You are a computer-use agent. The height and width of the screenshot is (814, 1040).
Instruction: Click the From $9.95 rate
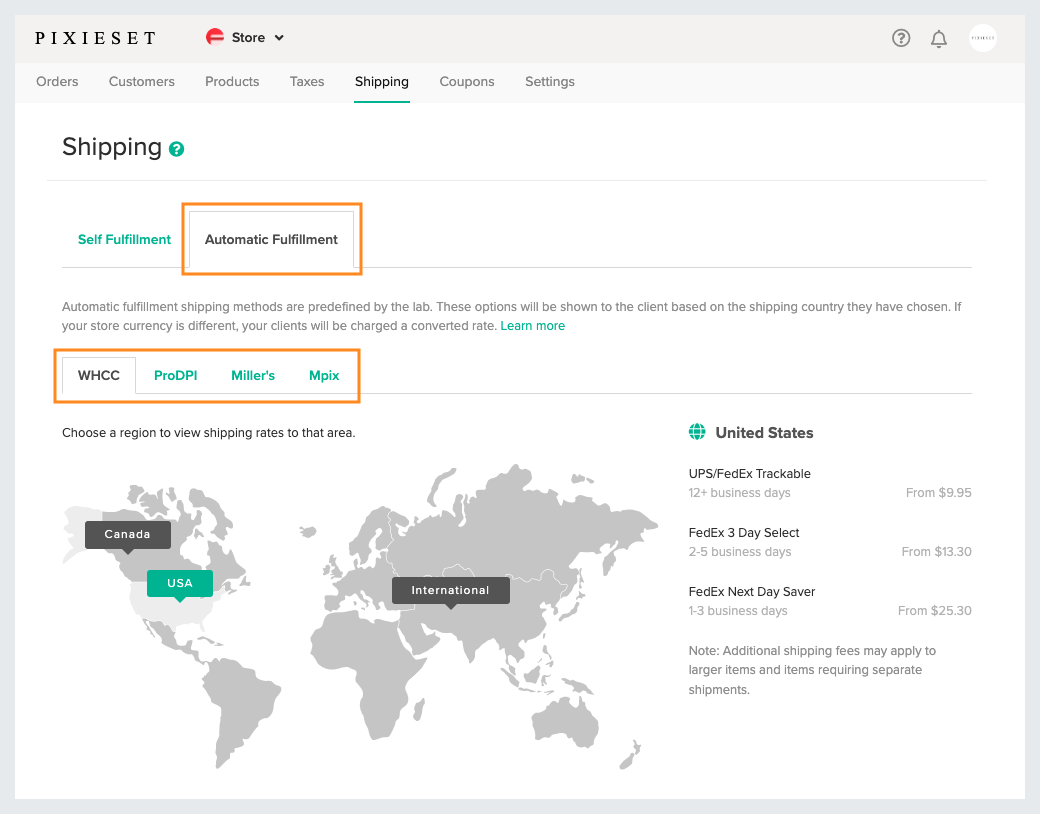click(939, 493)
